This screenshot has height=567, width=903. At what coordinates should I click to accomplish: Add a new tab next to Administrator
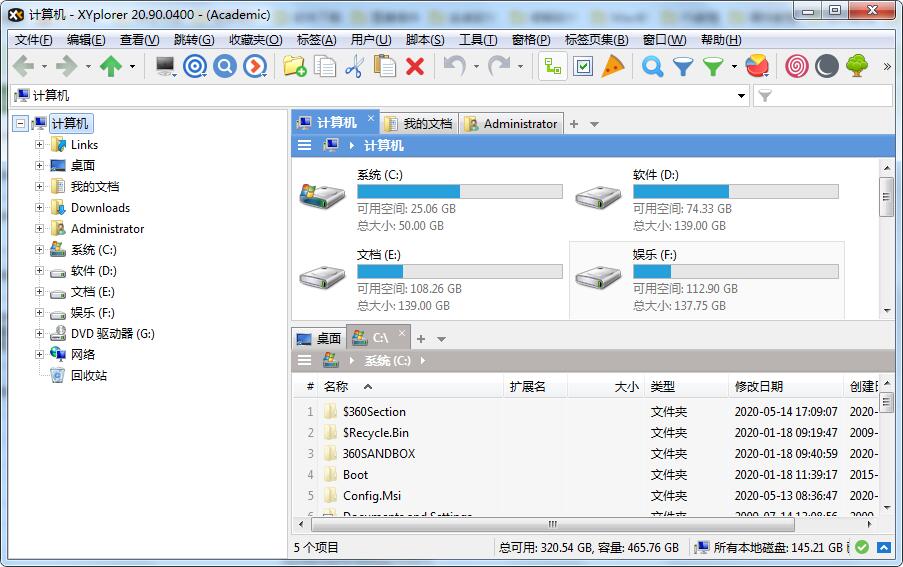point(574,124)
